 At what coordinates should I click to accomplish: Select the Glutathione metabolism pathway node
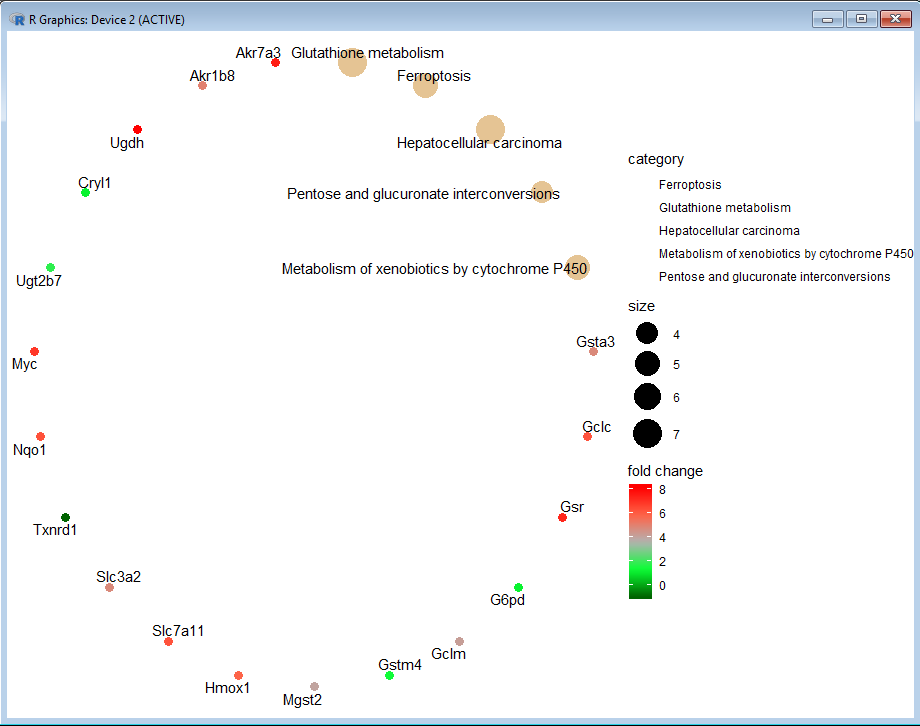pos(351,64)
